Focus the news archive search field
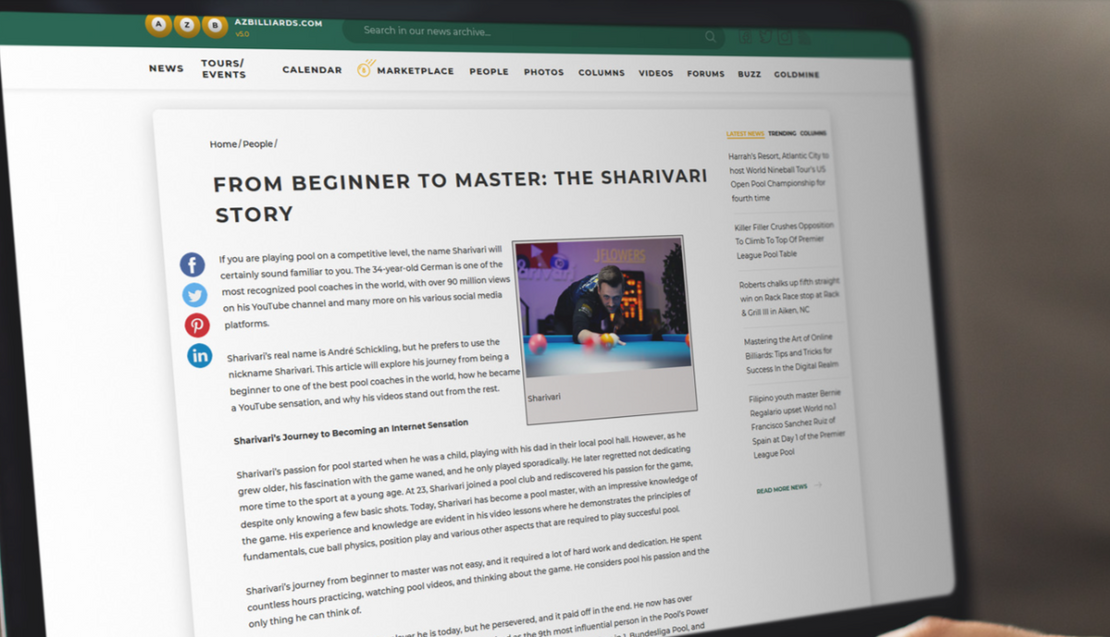 click(520, 32)
